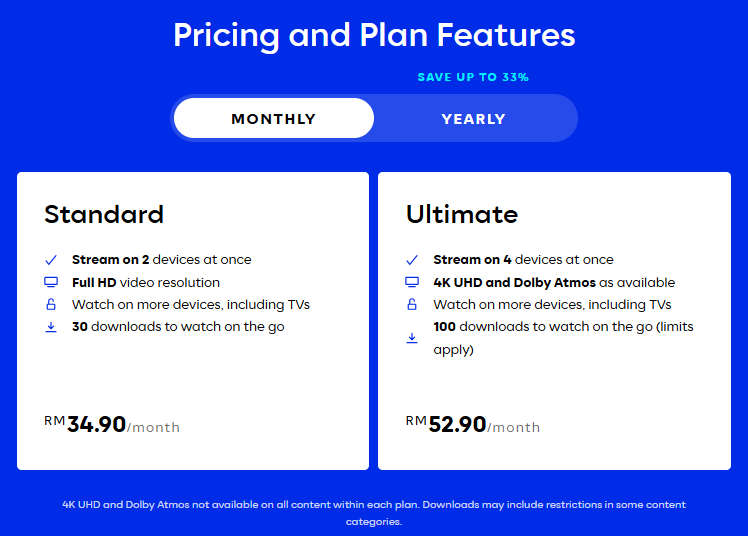This screenshot has height=536, width=748.
Task: Choose the Standard plan heading
Action: [104, 214]
